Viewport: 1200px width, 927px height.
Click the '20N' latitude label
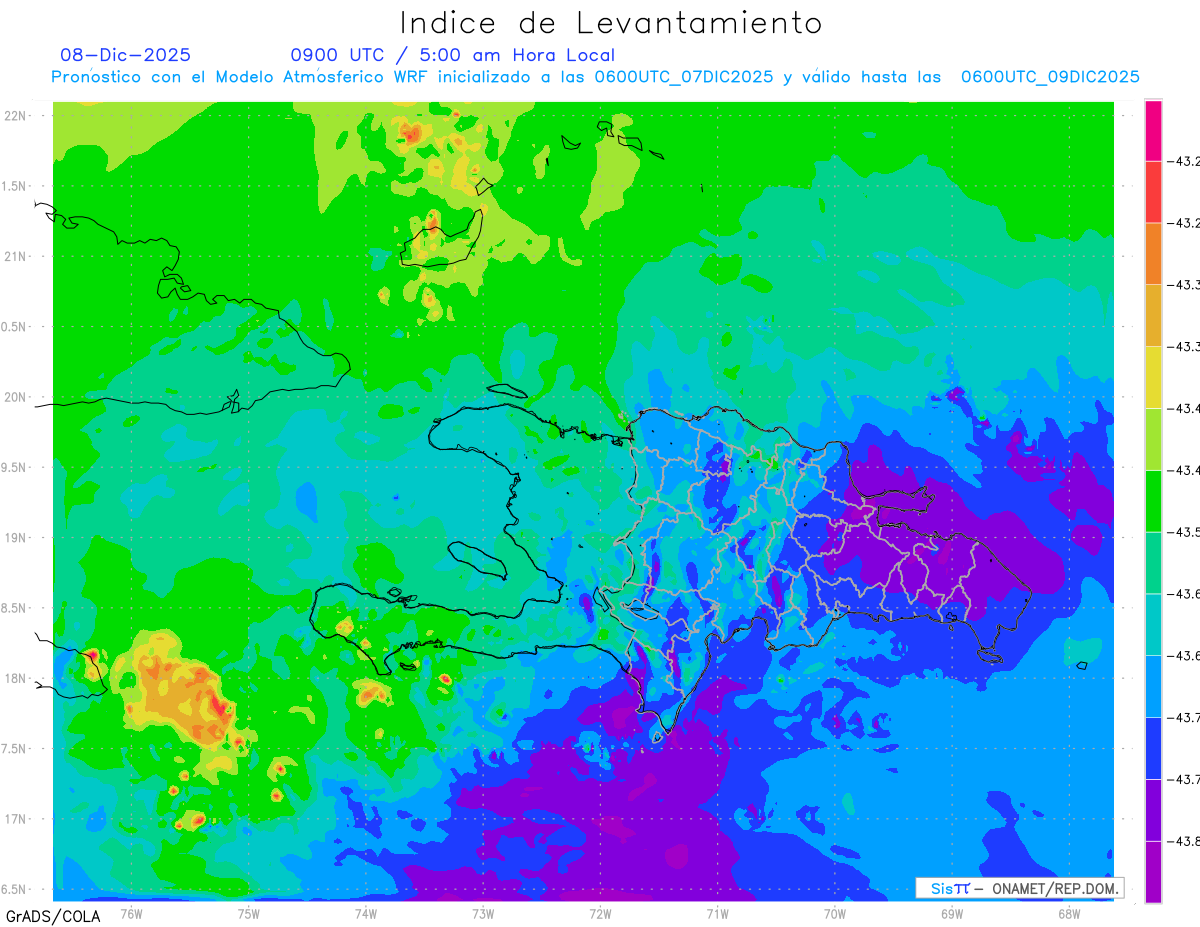[x=16, y=397]
